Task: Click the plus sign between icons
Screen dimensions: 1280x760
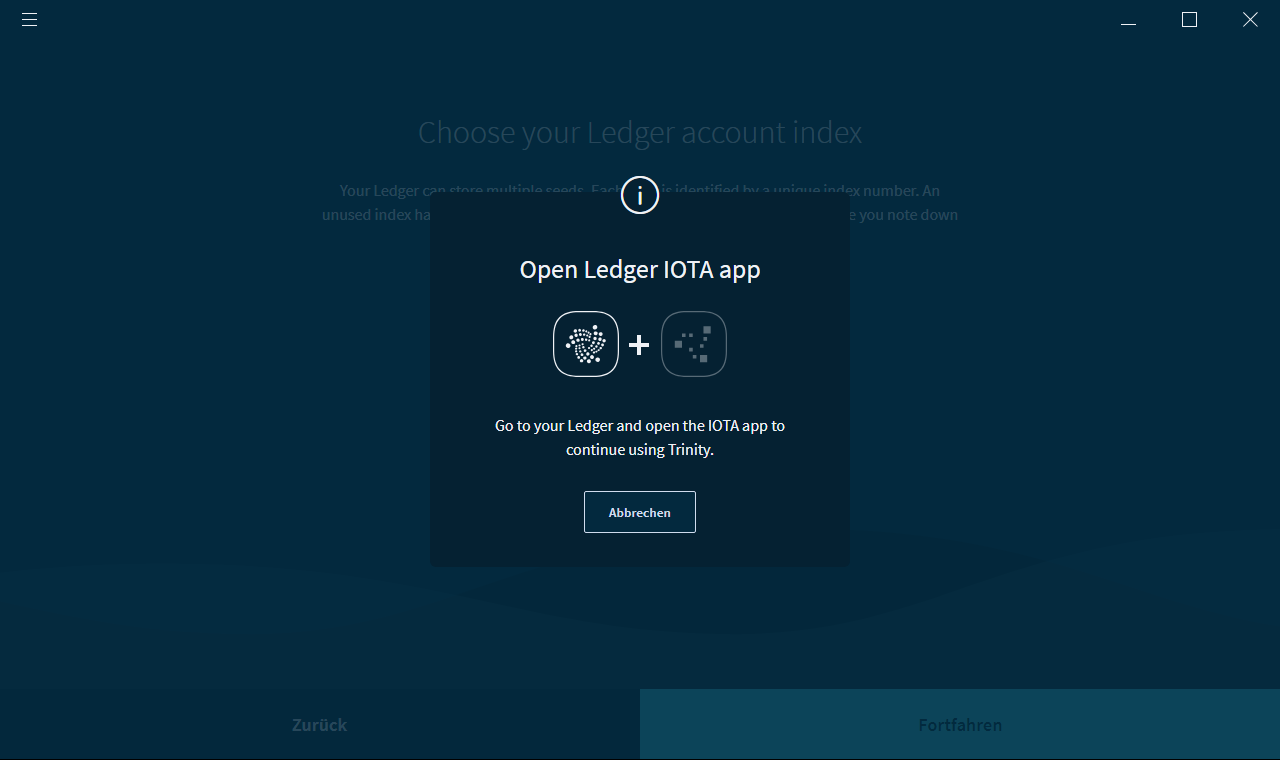Action: tap(639, 345)
